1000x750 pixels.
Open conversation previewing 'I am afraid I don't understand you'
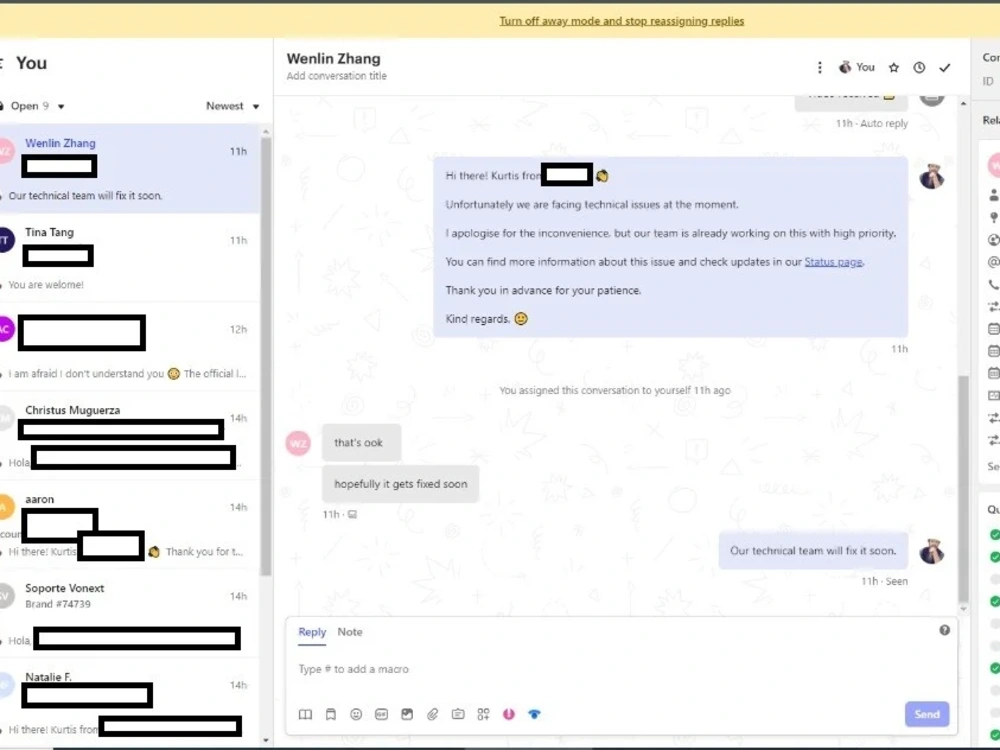pyautogui.click(x=130, y=346)
